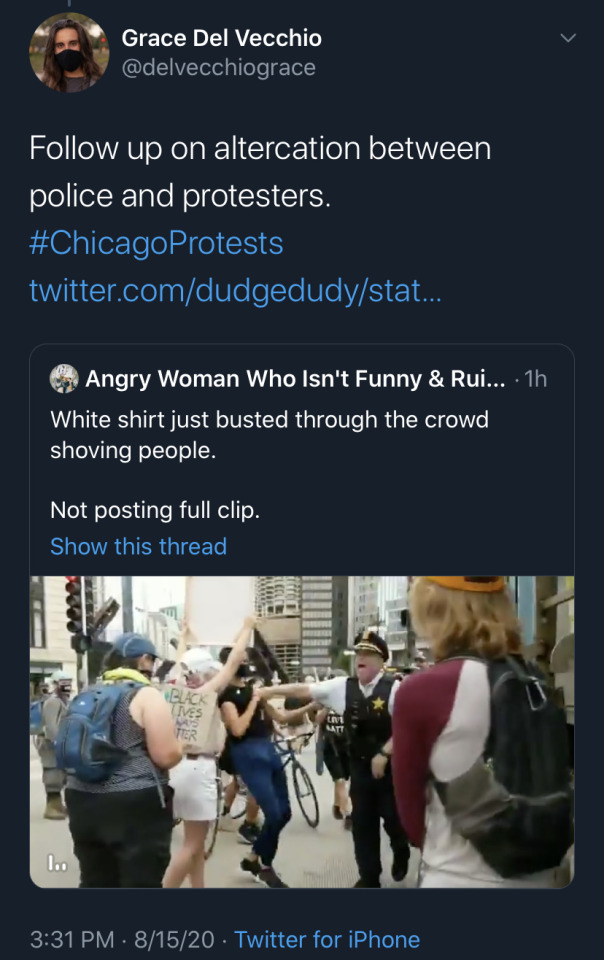Expand the tweet options chevron
The image size is (604, 960).
(568, 39)
